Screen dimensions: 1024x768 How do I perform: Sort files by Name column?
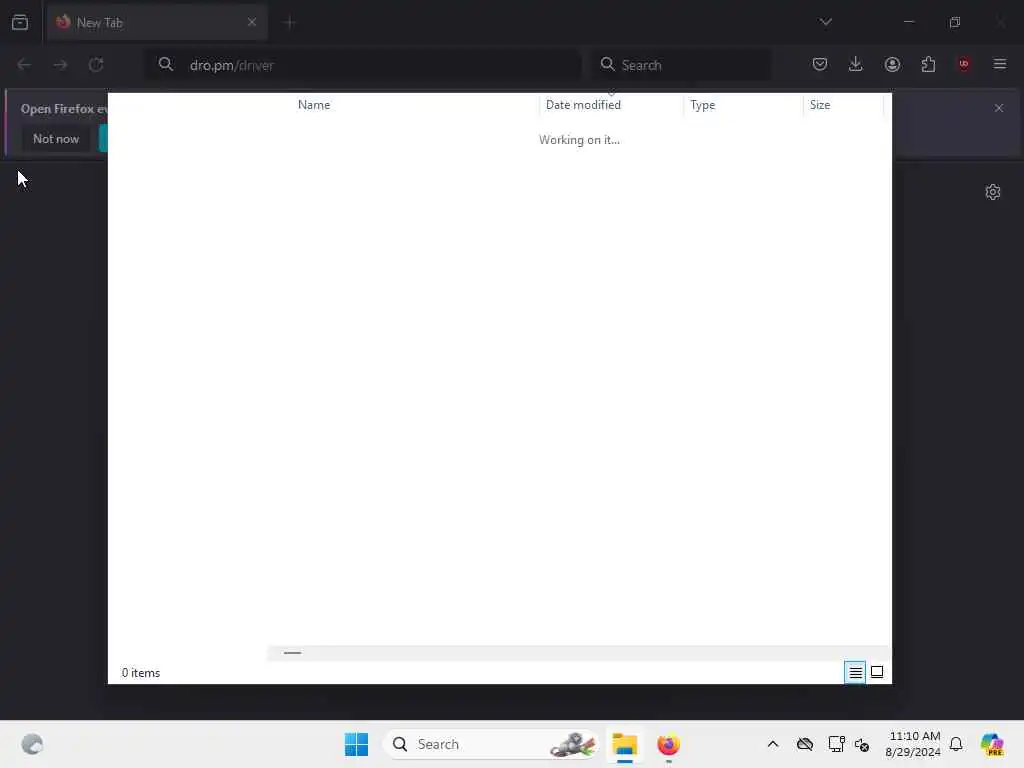313,105
